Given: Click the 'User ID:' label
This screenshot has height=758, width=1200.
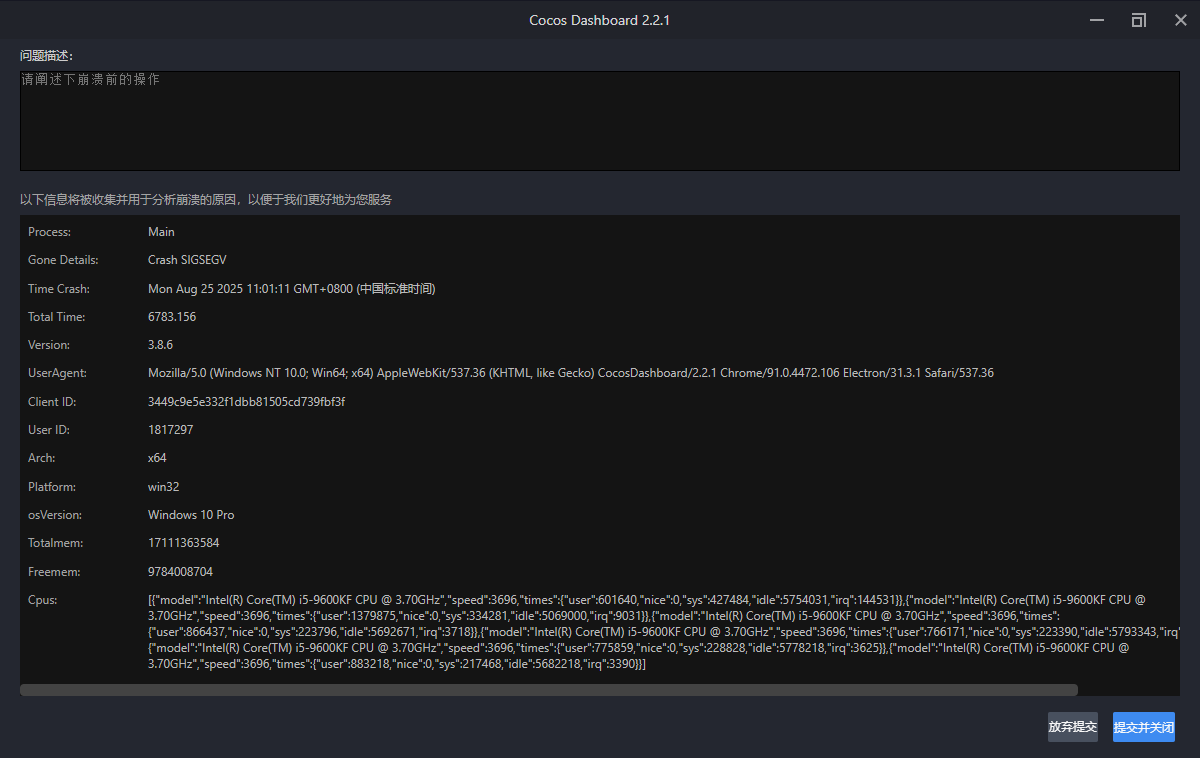Looking at the screenshot, I should click(x=48, y=430).
